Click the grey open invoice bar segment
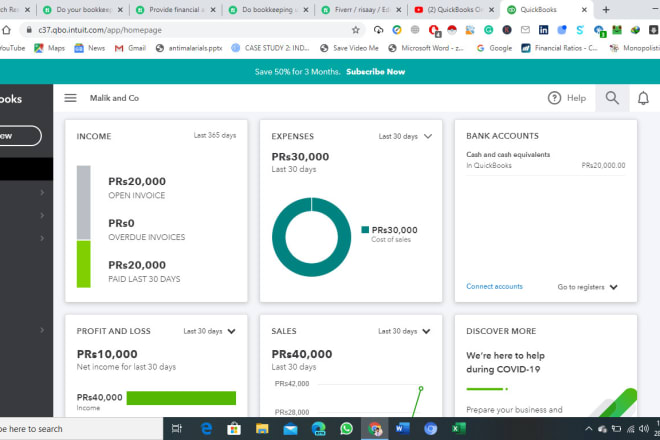660x440 pixels. [83, 203]
